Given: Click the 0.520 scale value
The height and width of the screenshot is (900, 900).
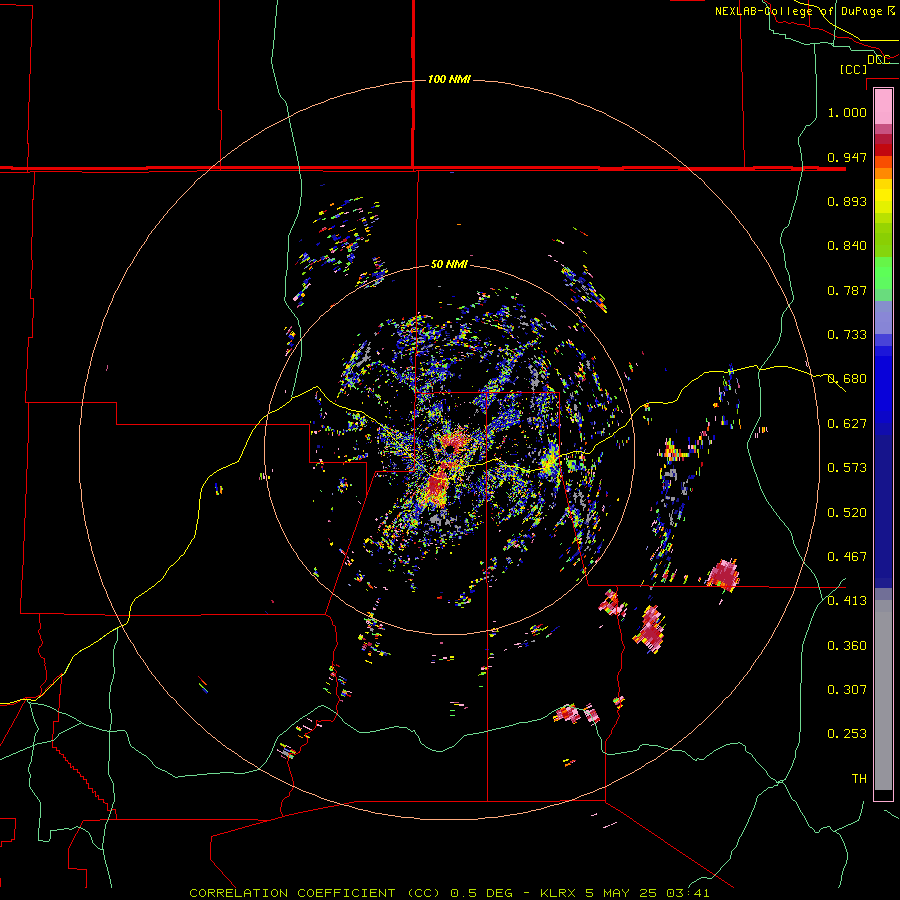Looking at the screenshot, I should coord(847,513).
